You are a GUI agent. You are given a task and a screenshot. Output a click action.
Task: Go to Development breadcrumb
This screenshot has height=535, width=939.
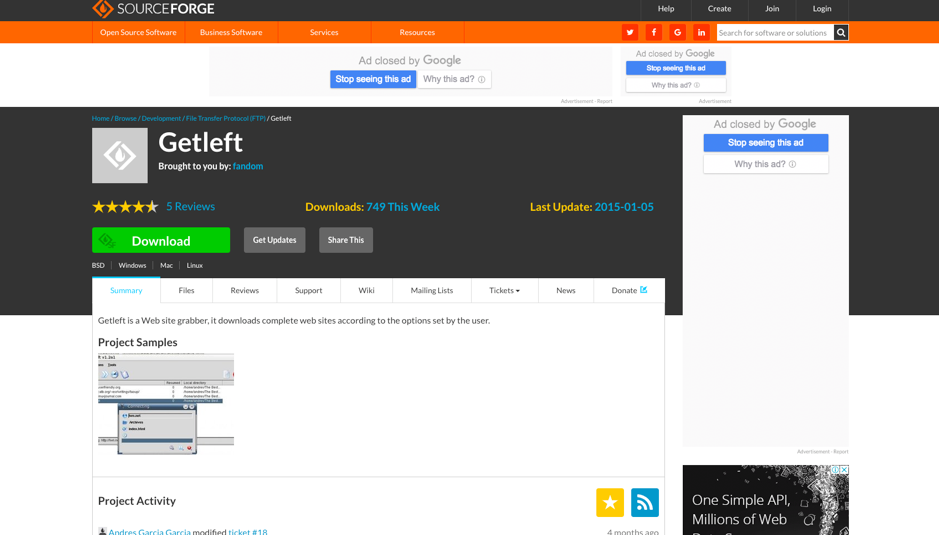click(x=161, y=119)
